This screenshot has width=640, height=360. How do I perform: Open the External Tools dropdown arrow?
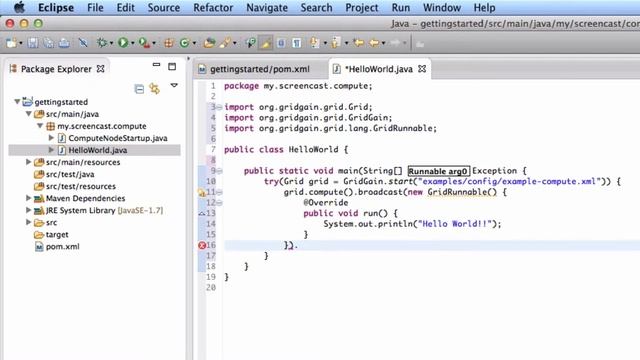153,43
